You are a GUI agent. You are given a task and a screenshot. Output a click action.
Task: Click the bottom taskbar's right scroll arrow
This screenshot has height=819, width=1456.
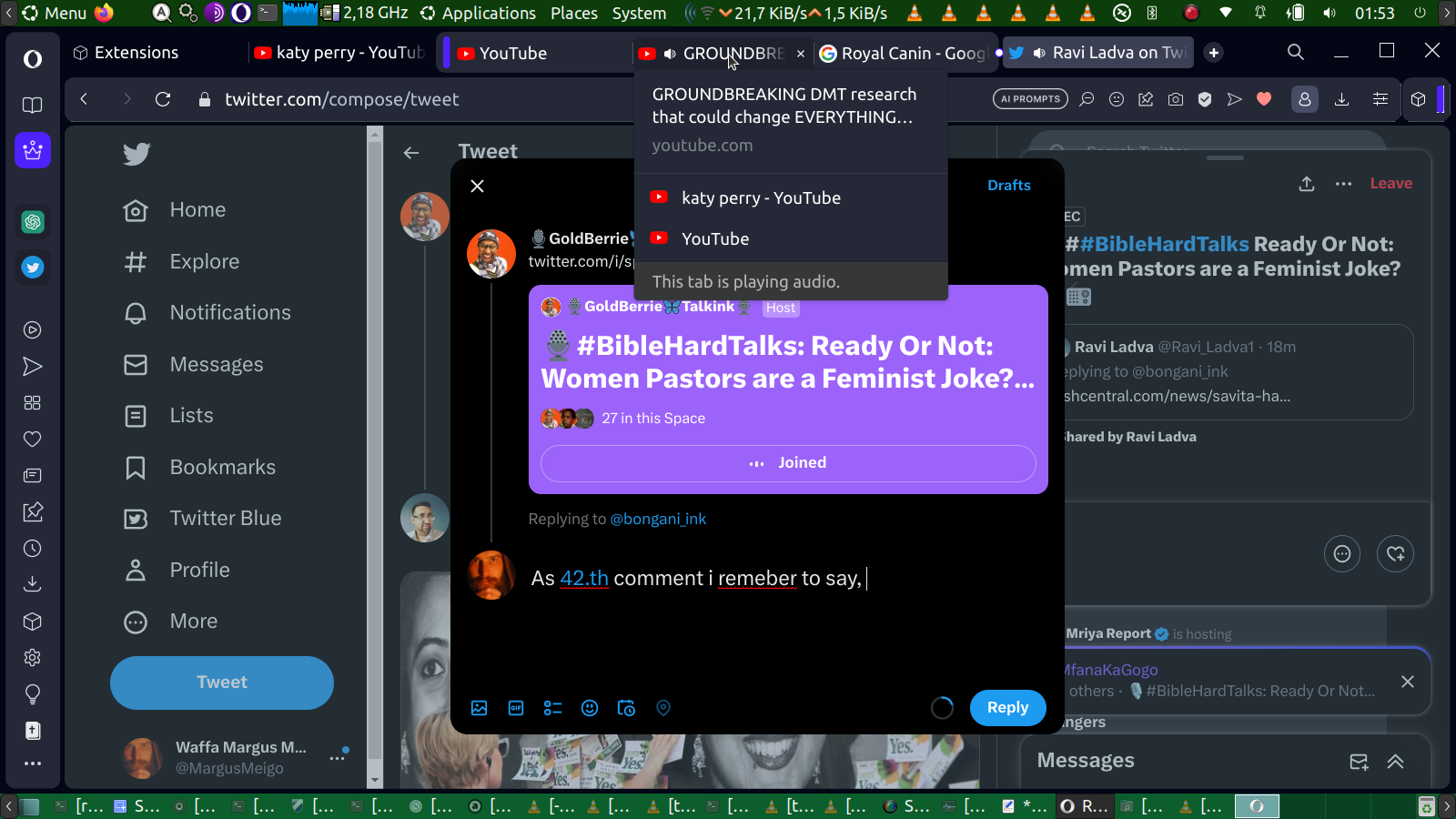click(1447, 805)
